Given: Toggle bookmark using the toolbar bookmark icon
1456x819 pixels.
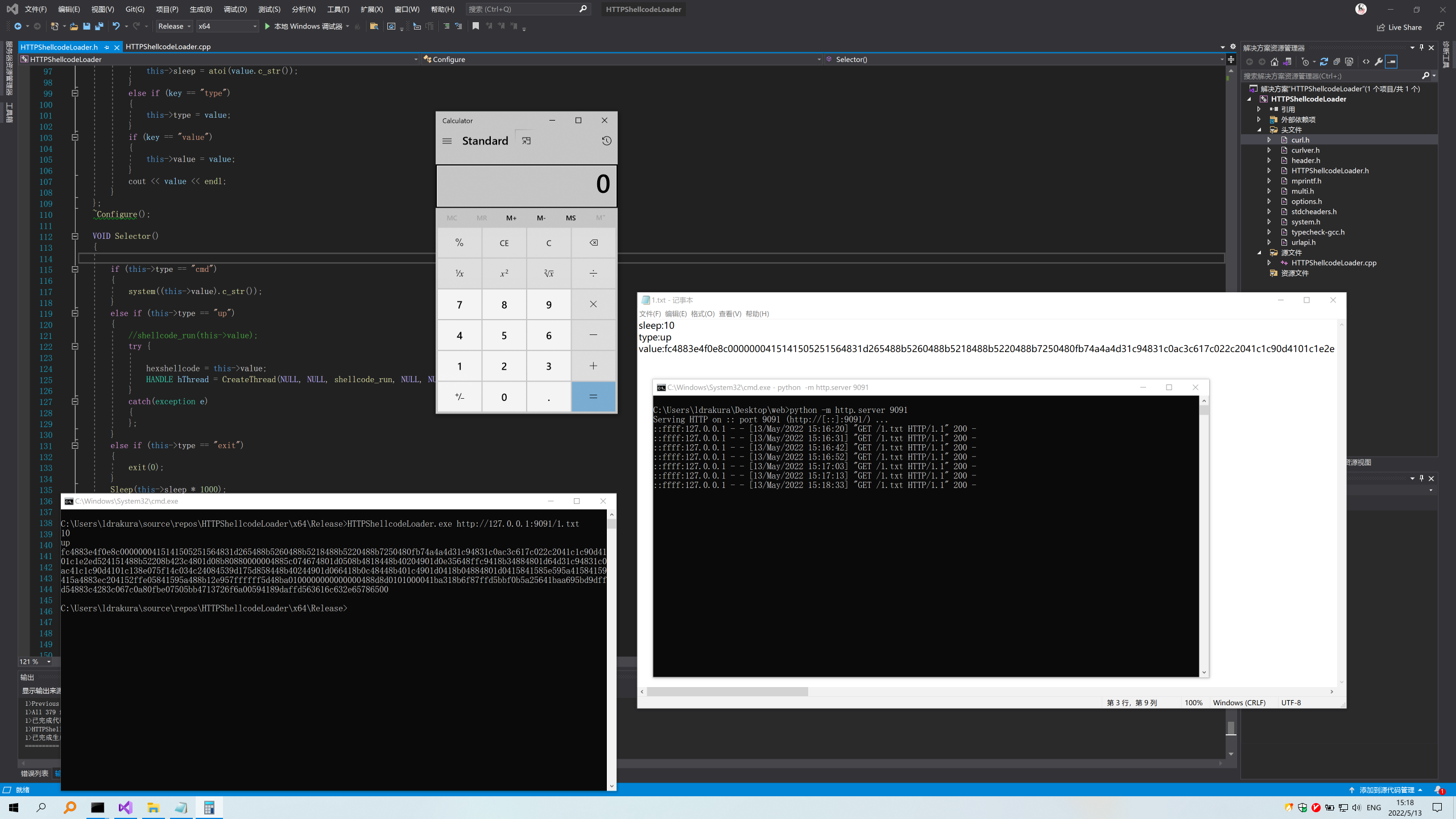Looking at the screenshot, I should click(x=475, y=26).
